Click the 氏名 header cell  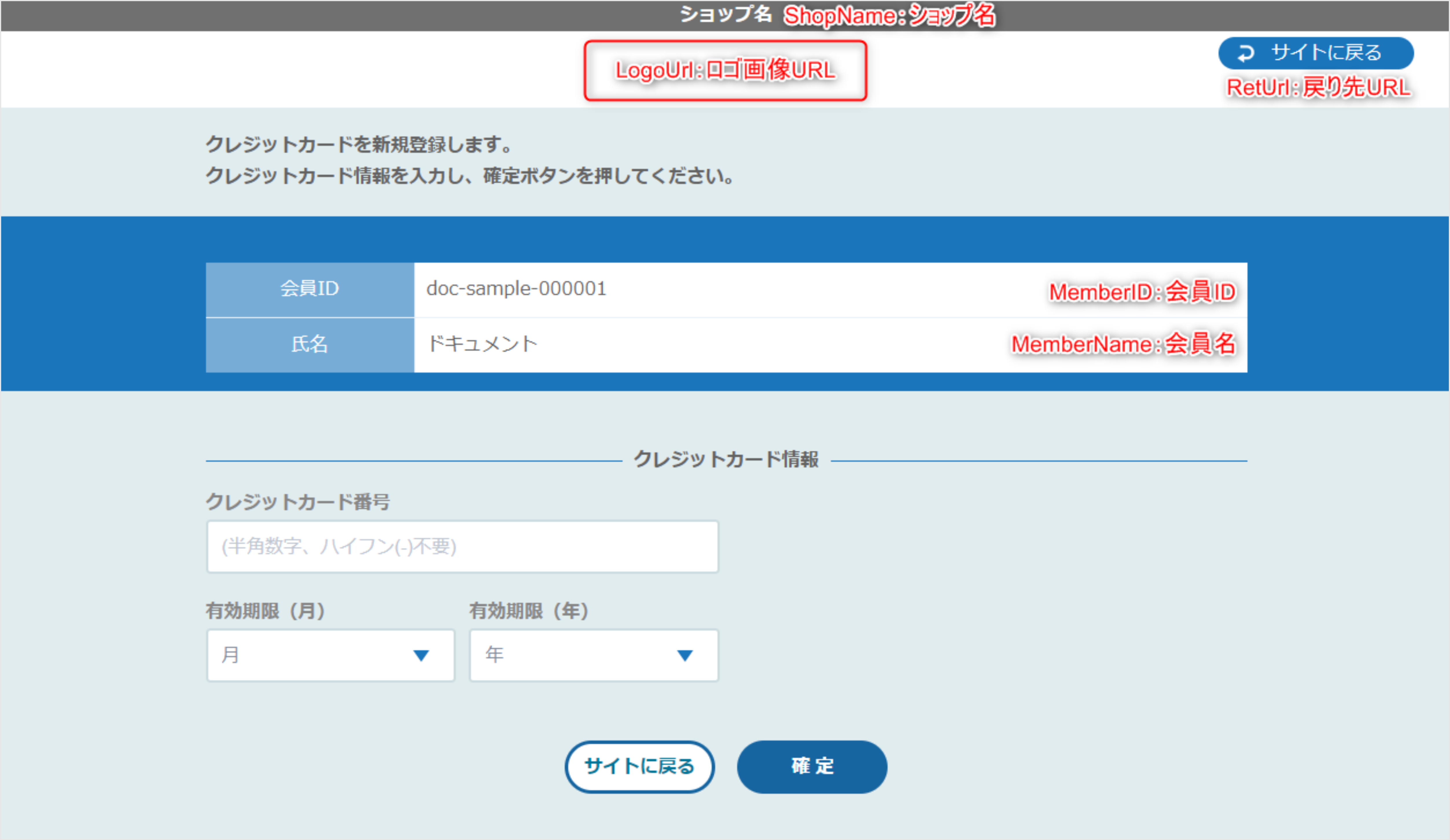[x=310, y=344]
